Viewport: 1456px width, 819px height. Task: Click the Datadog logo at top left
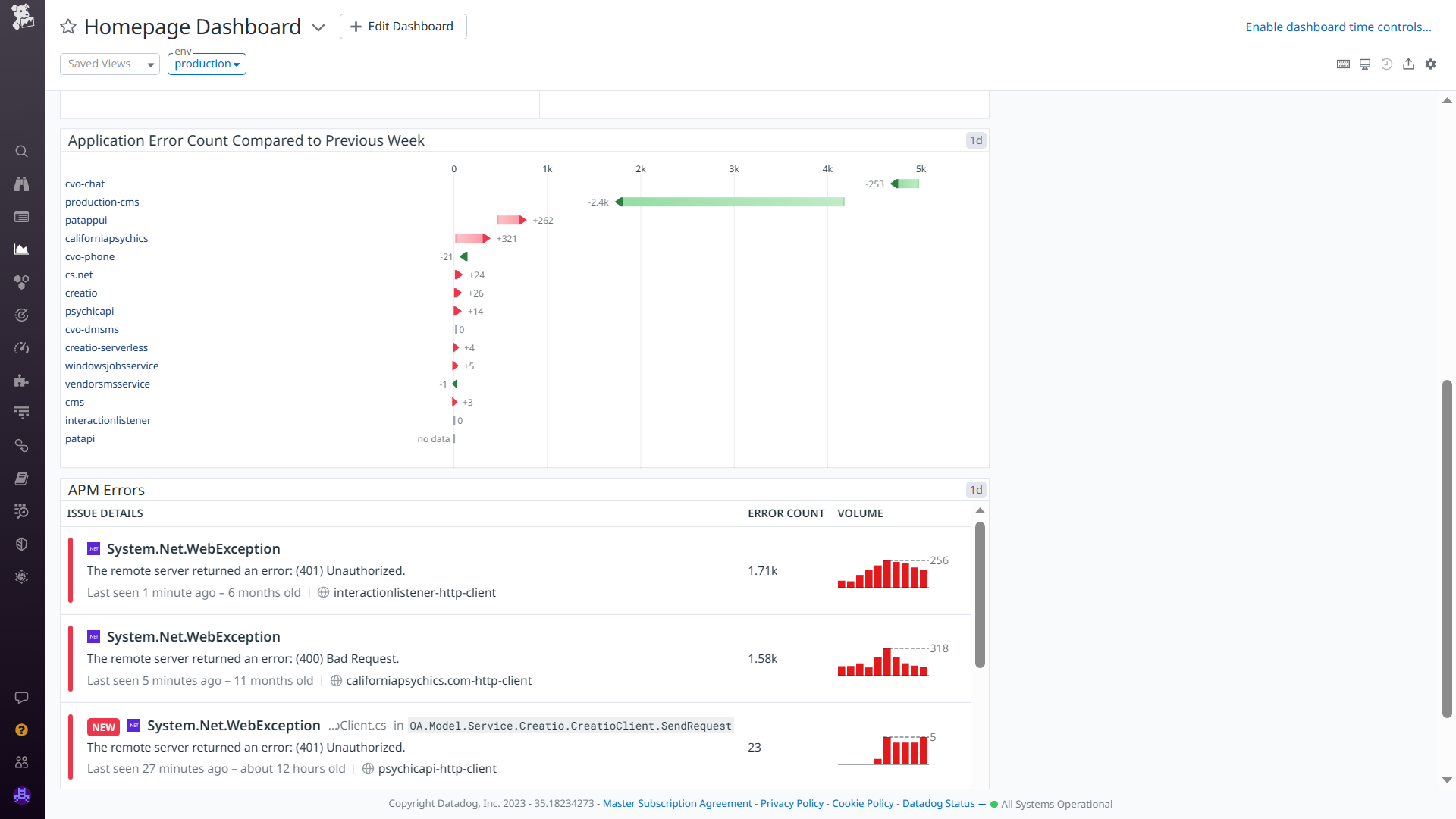(x=22, y=17)
